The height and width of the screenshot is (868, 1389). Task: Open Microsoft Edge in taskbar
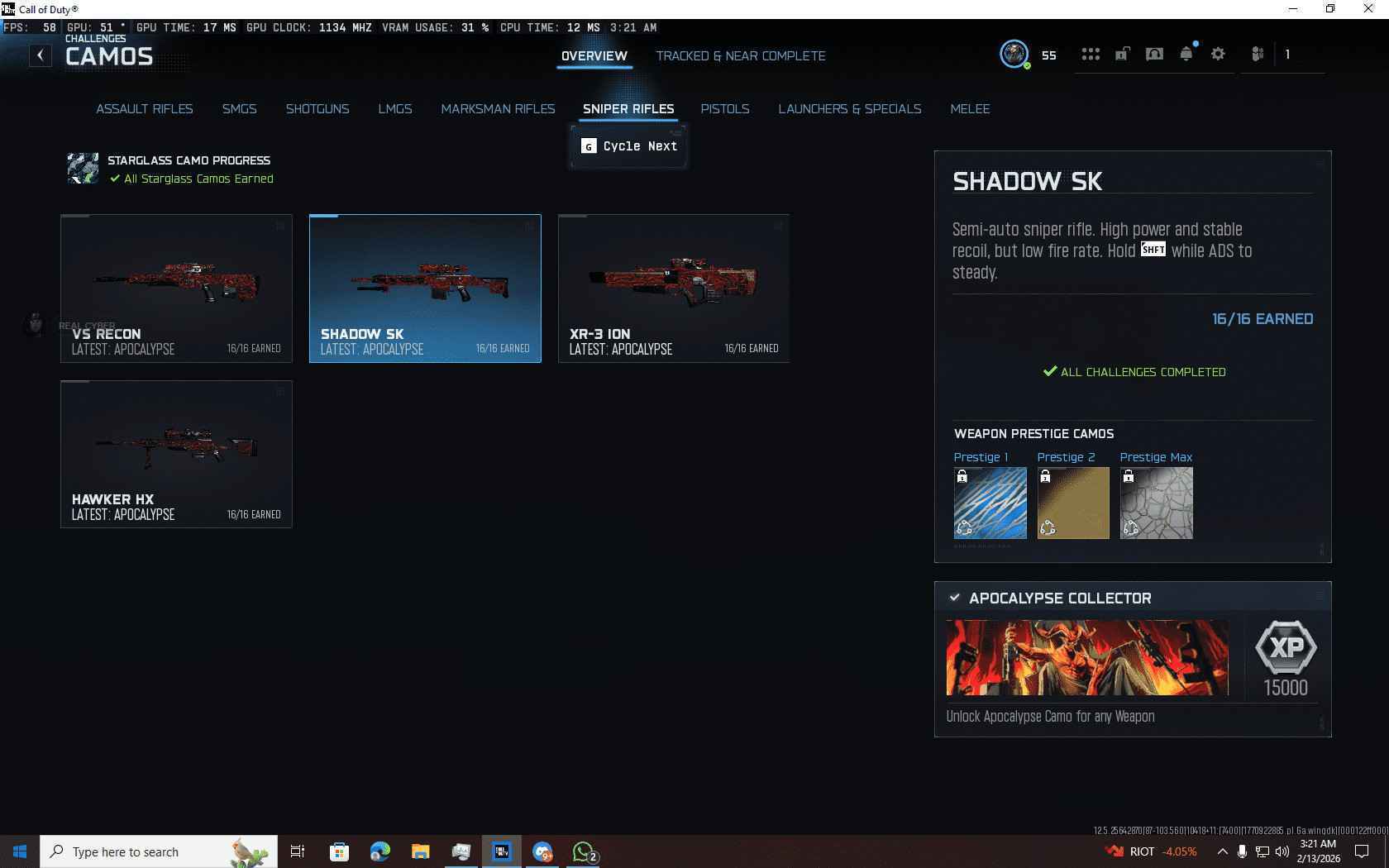[x=379, y=851]
